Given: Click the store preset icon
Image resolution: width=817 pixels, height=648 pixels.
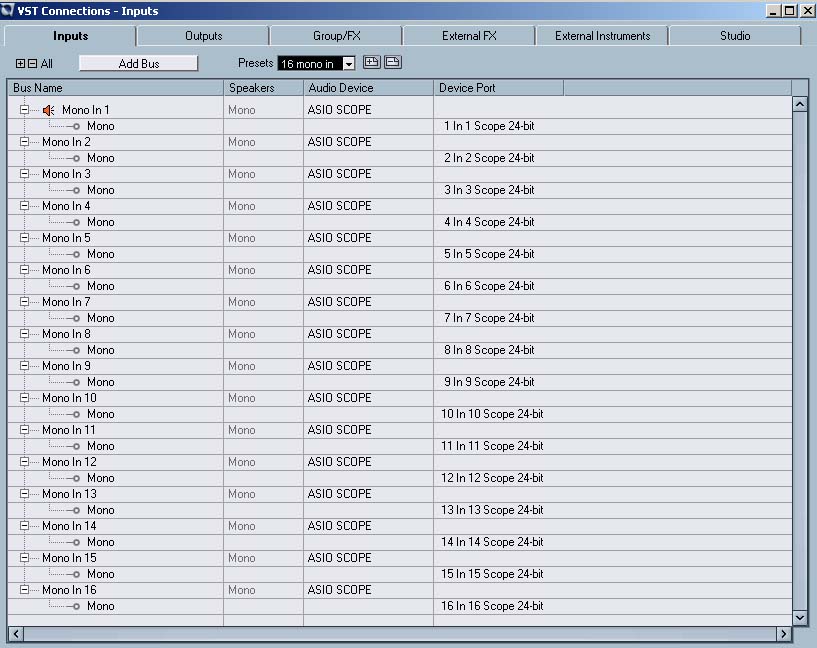Looking at the screenshot, I should click(371, 63).
